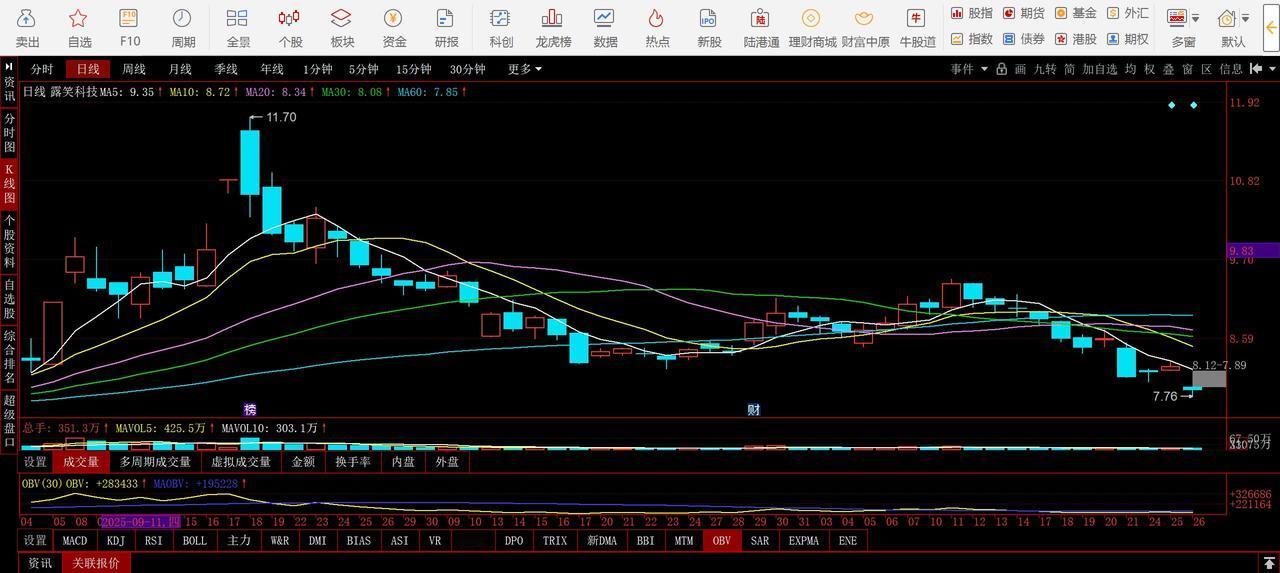The image size is (1280, 573).
Task: Click 设置 beside the MACD tab
Action: [x=35, y=541]
